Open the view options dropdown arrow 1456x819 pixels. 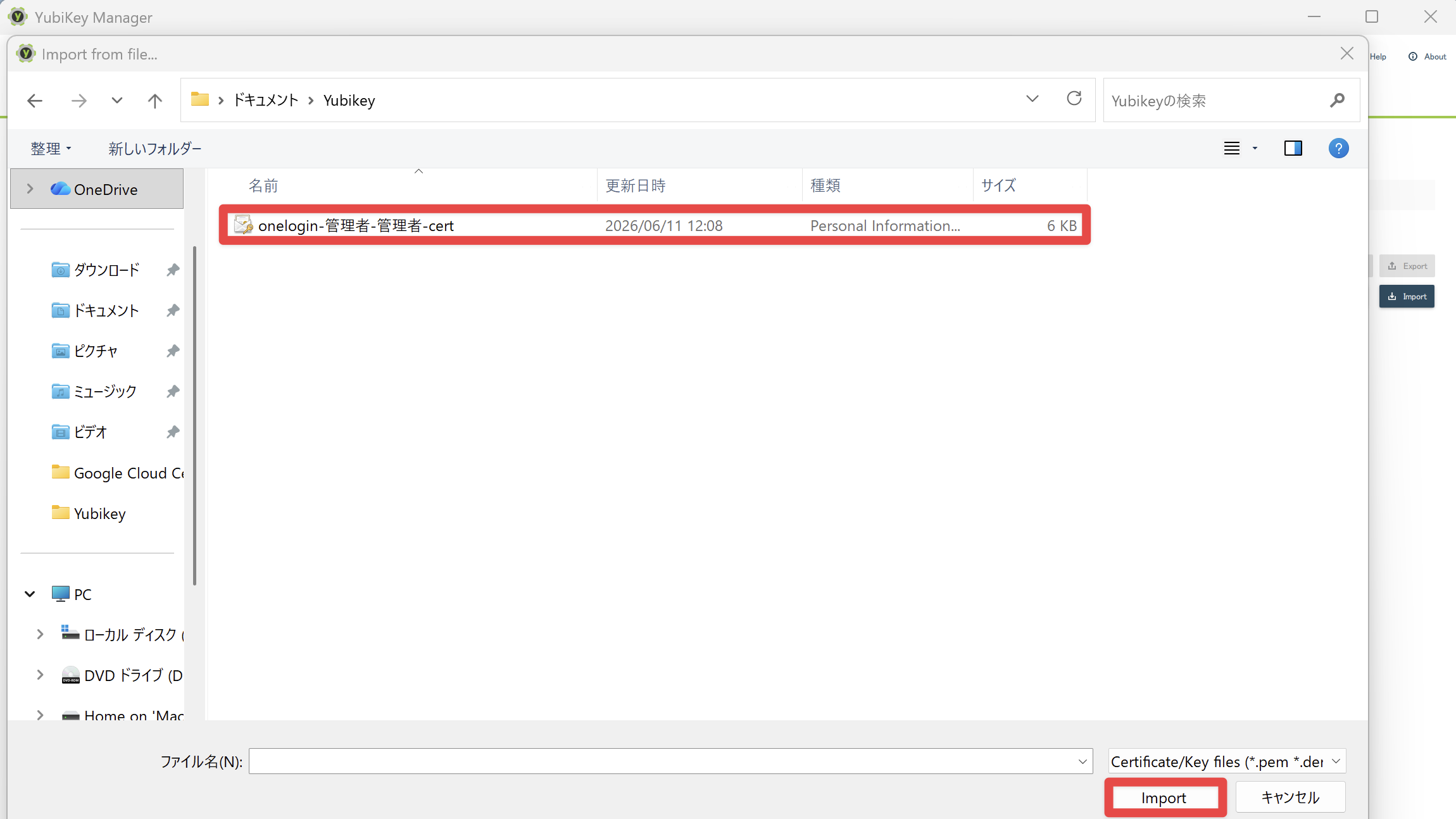point(1255,149)
